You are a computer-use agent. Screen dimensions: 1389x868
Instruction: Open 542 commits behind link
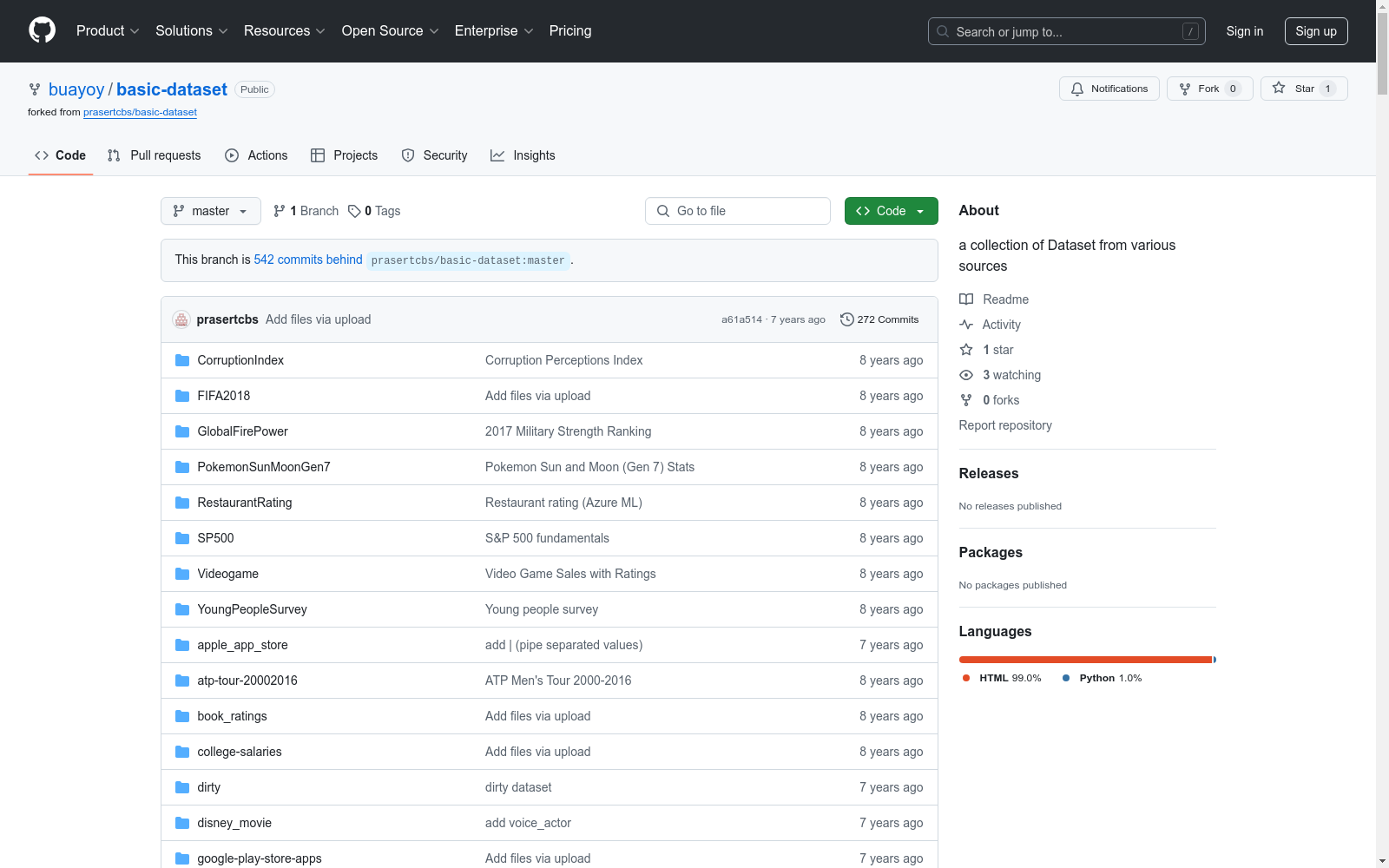tap(308, 260)
